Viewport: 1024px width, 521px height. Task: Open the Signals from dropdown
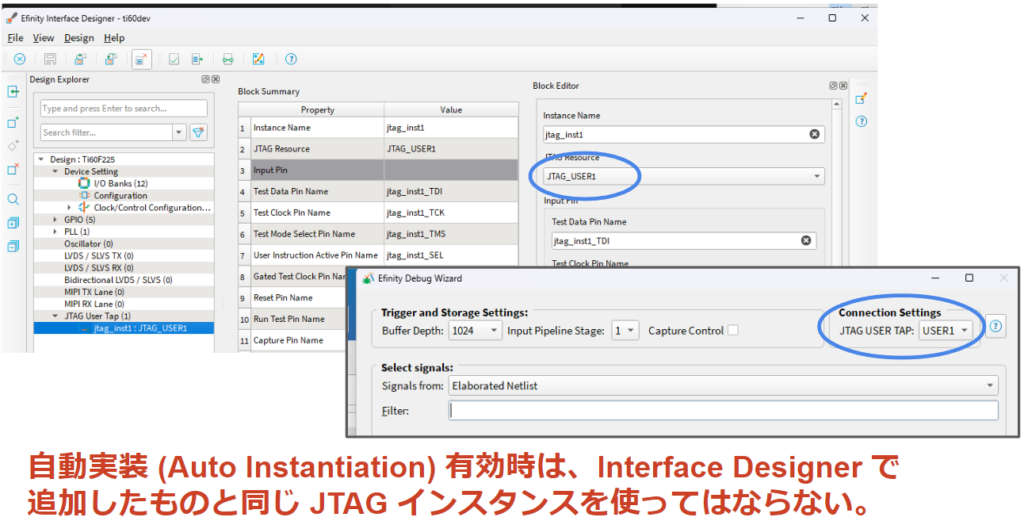coord(723,386)
